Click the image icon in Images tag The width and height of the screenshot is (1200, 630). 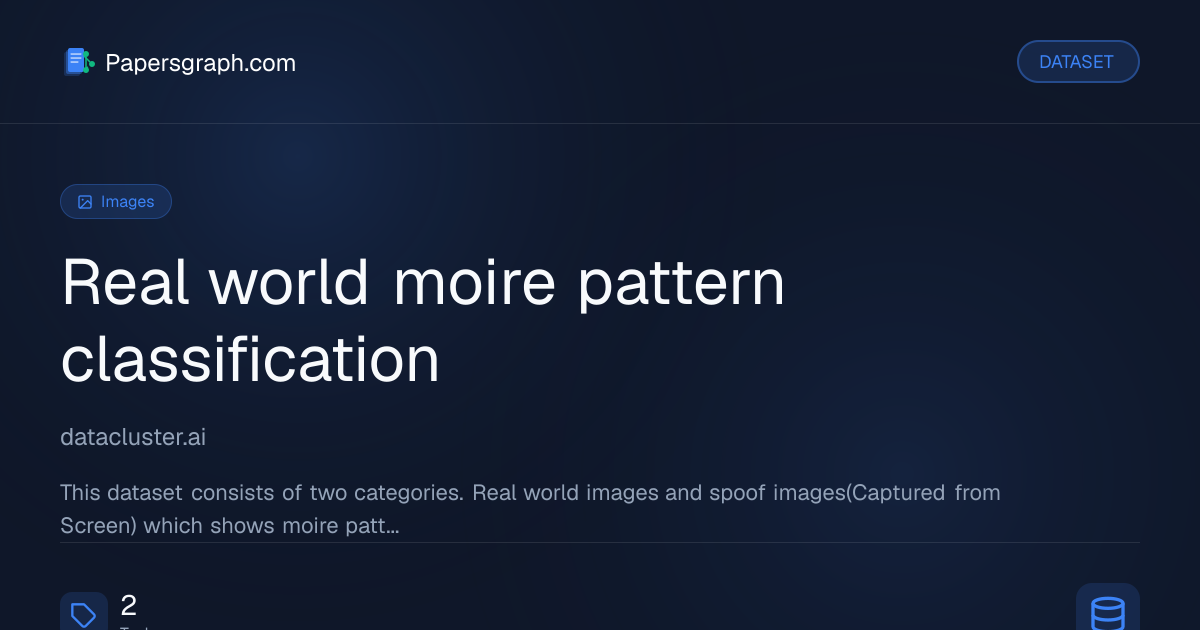(x=85, y=202)
